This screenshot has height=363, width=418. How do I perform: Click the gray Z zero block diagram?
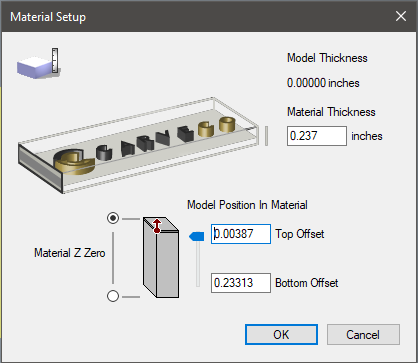tap(161, 257)
